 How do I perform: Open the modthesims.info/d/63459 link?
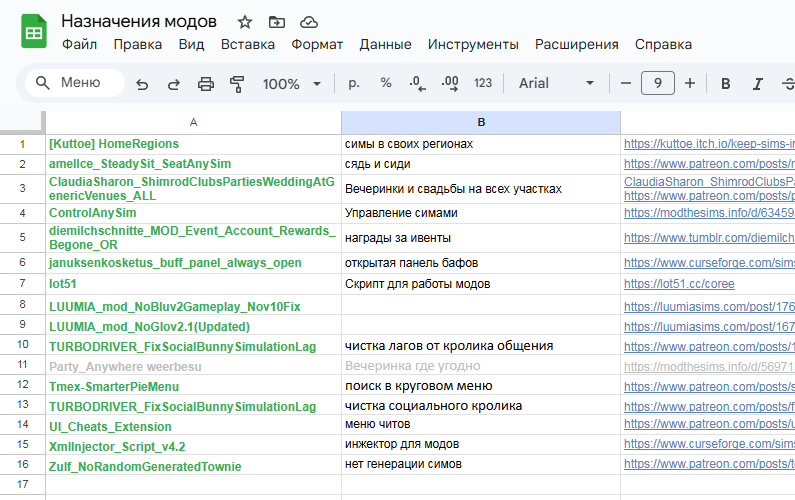coord(709,213)
